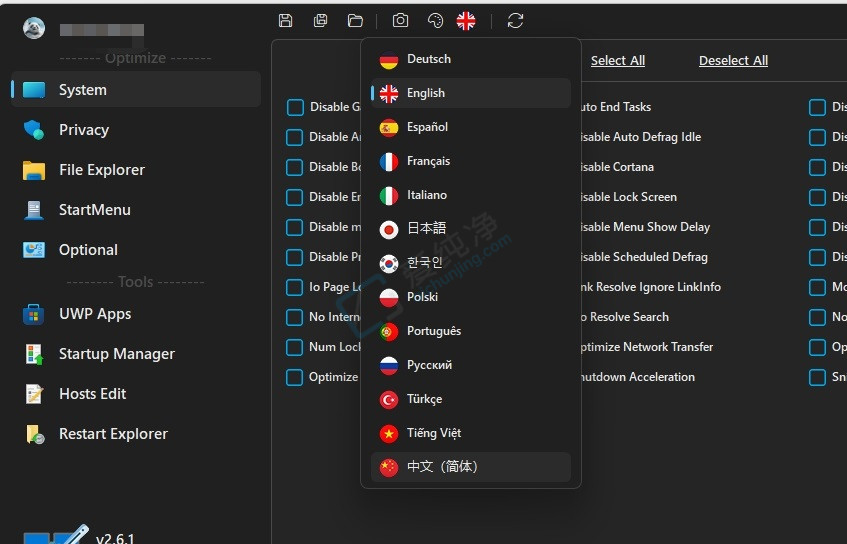Enable the 'No Intern' checkbox

295,317
